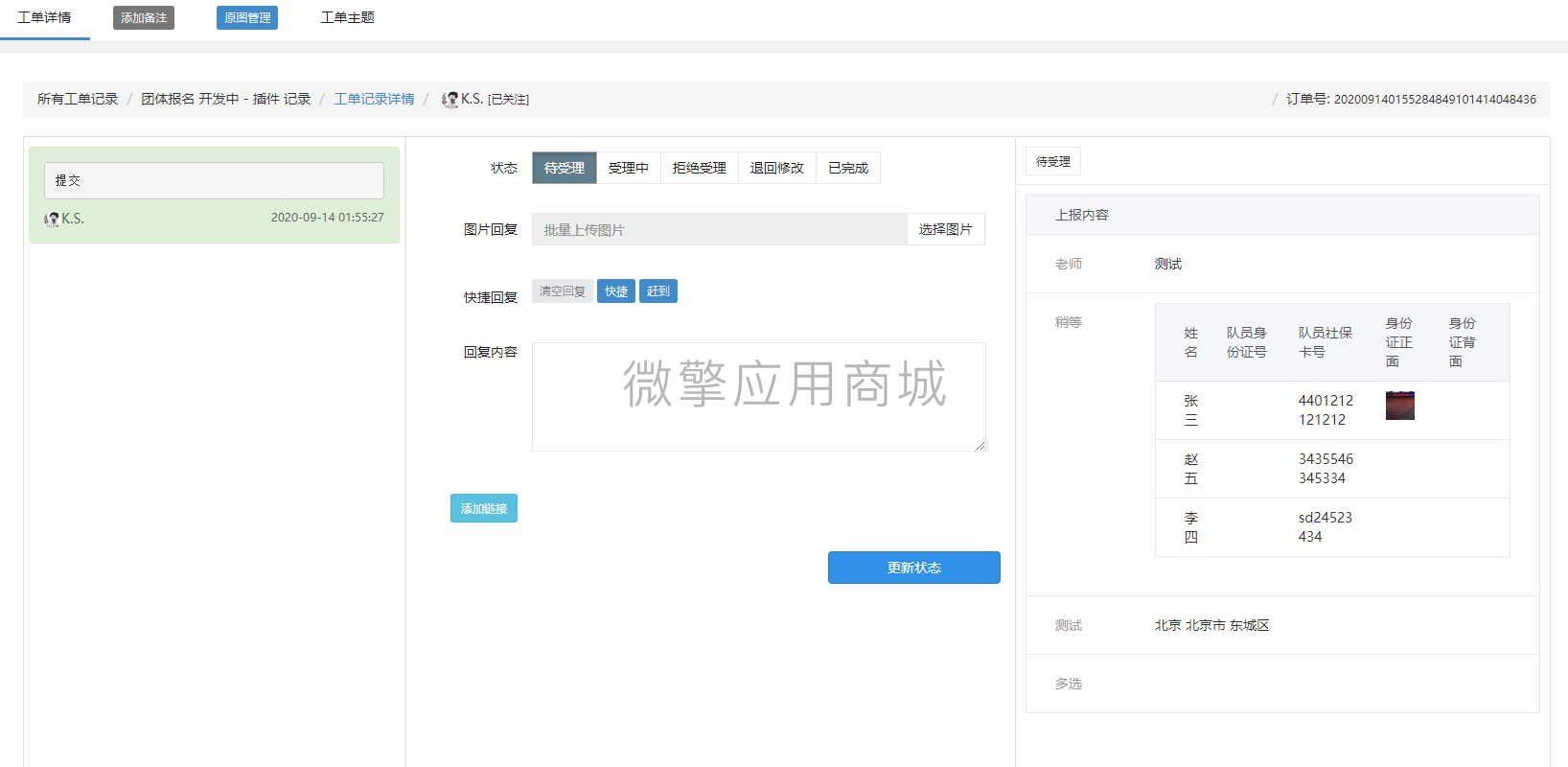Click the 批量上传图片 input field
This screenshot has height=767, width=1568.
point(720,229)
